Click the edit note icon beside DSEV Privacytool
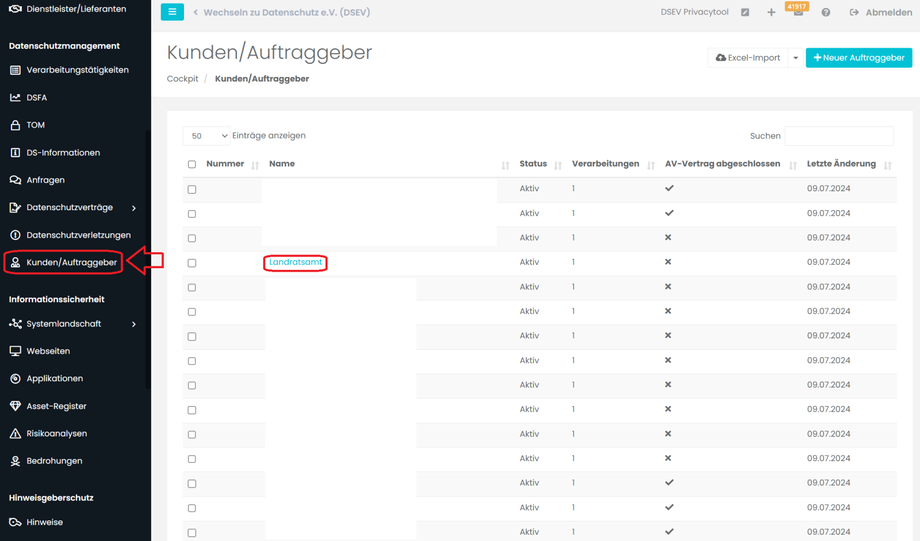Screen dimensions: 920x541 pyautogui.click(x=745, y=13)
